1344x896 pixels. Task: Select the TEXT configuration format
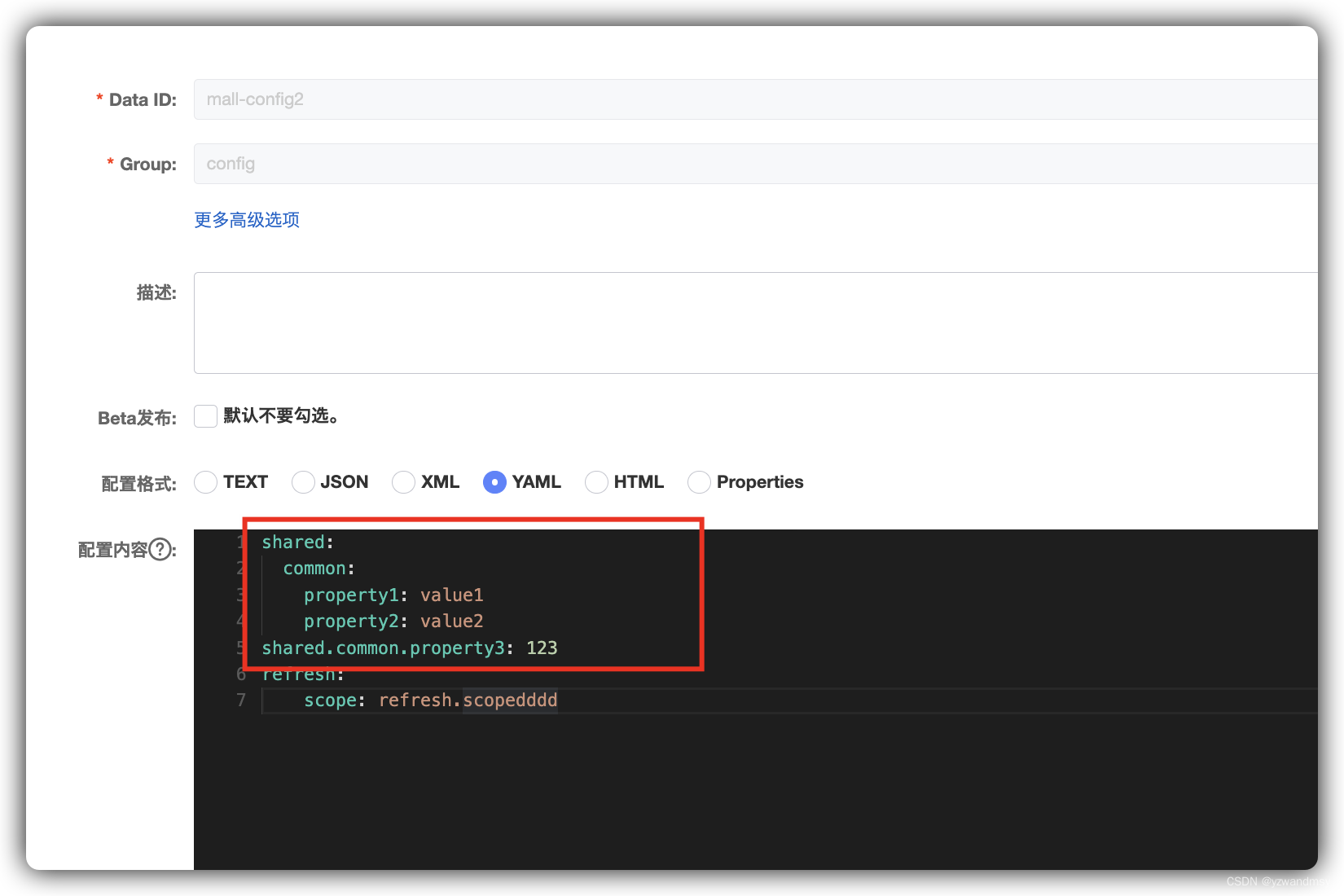tap(205, 482)
